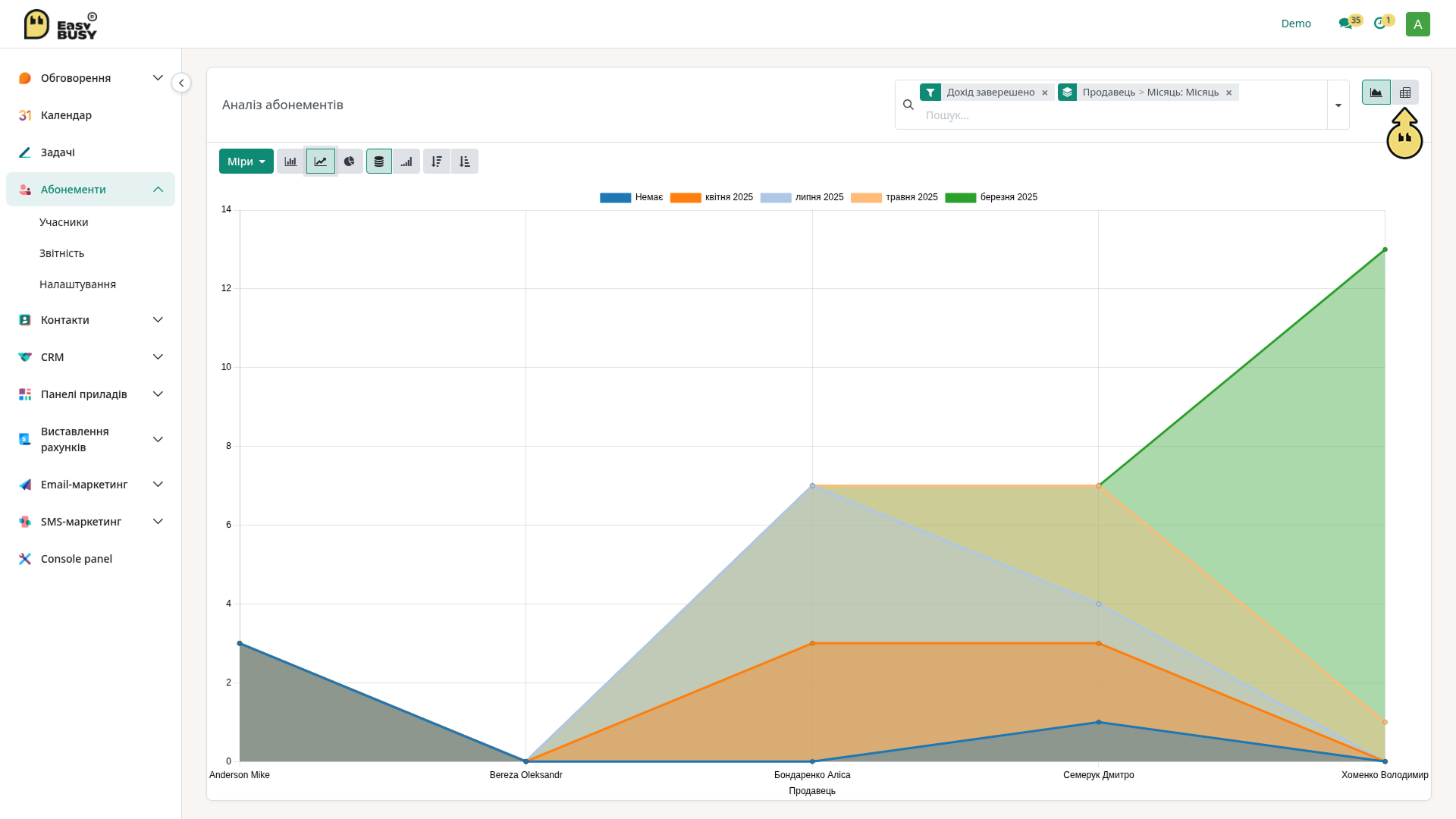Viewport: 1456px width, 819px height.
Task: Toggle березня 2025 legend series
Action: click(x=992, y=197)
